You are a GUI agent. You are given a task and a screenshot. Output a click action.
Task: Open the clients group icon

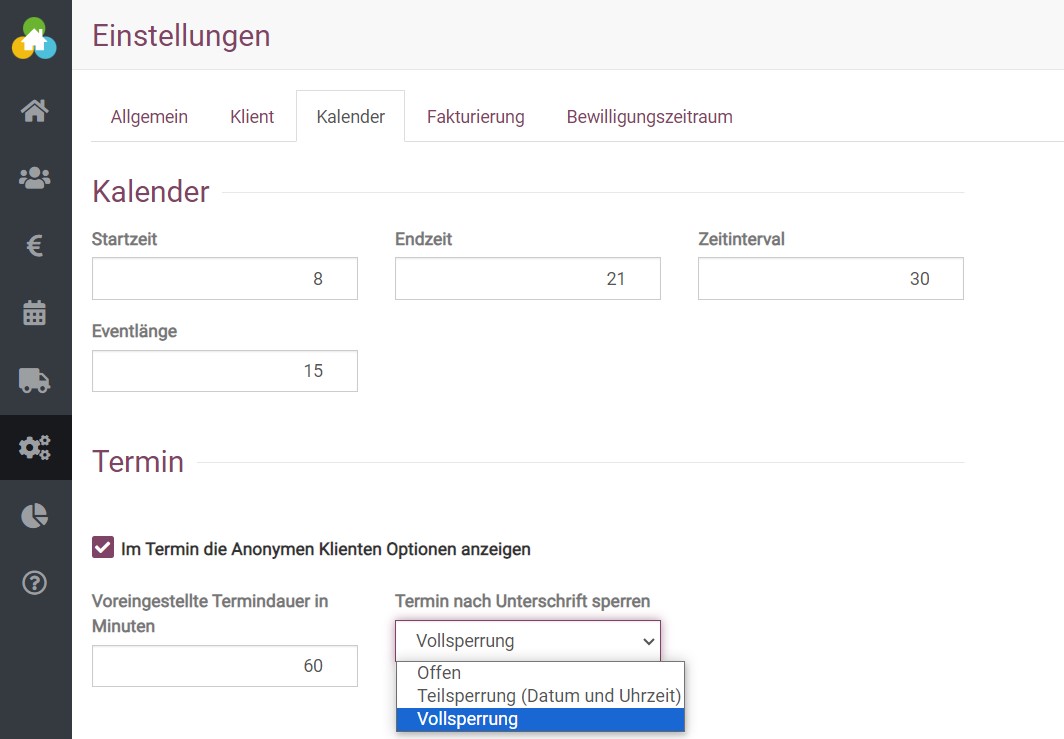tap(35, 178)
